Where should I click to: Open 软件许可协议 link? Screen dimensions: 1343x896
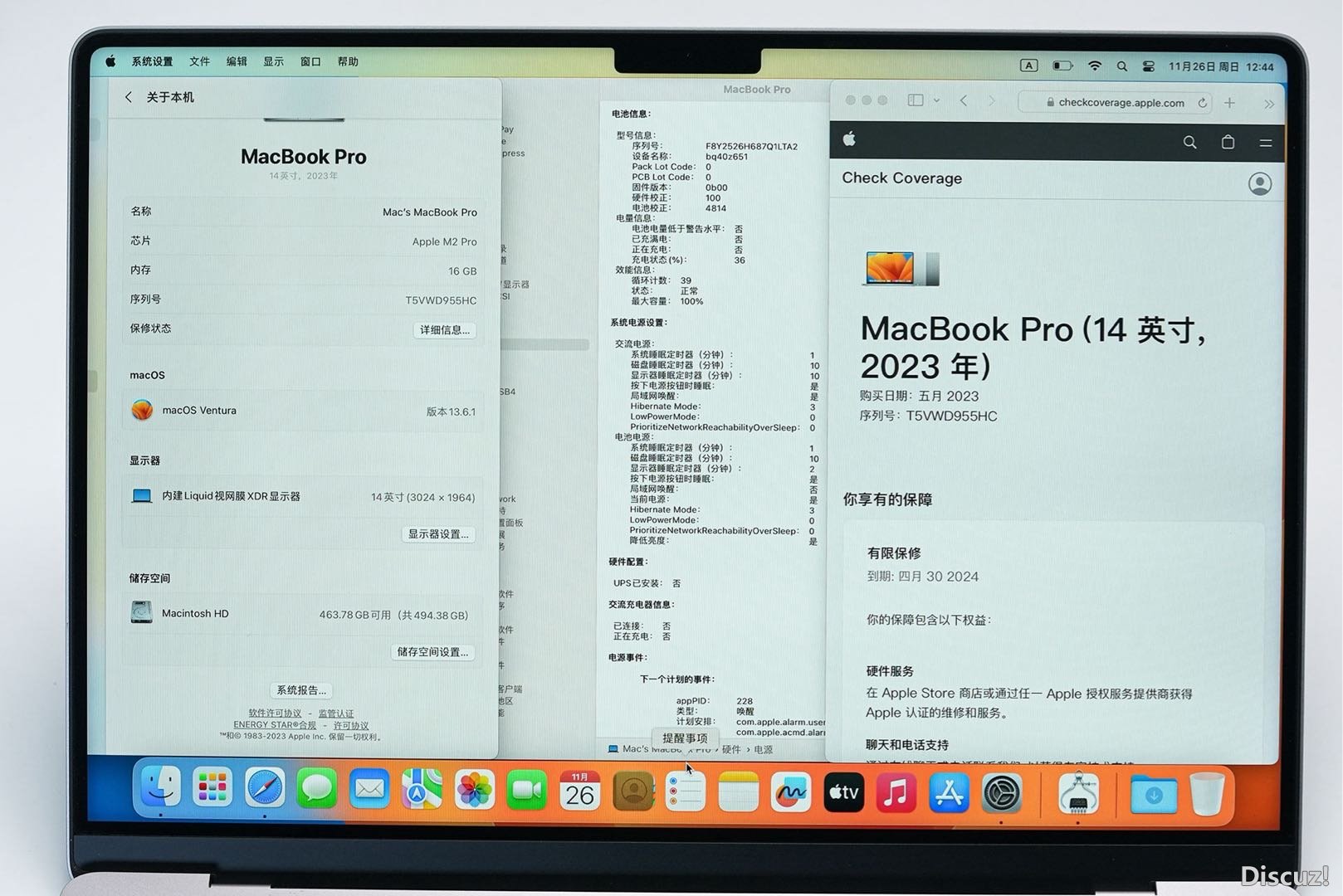pos(275,713)
